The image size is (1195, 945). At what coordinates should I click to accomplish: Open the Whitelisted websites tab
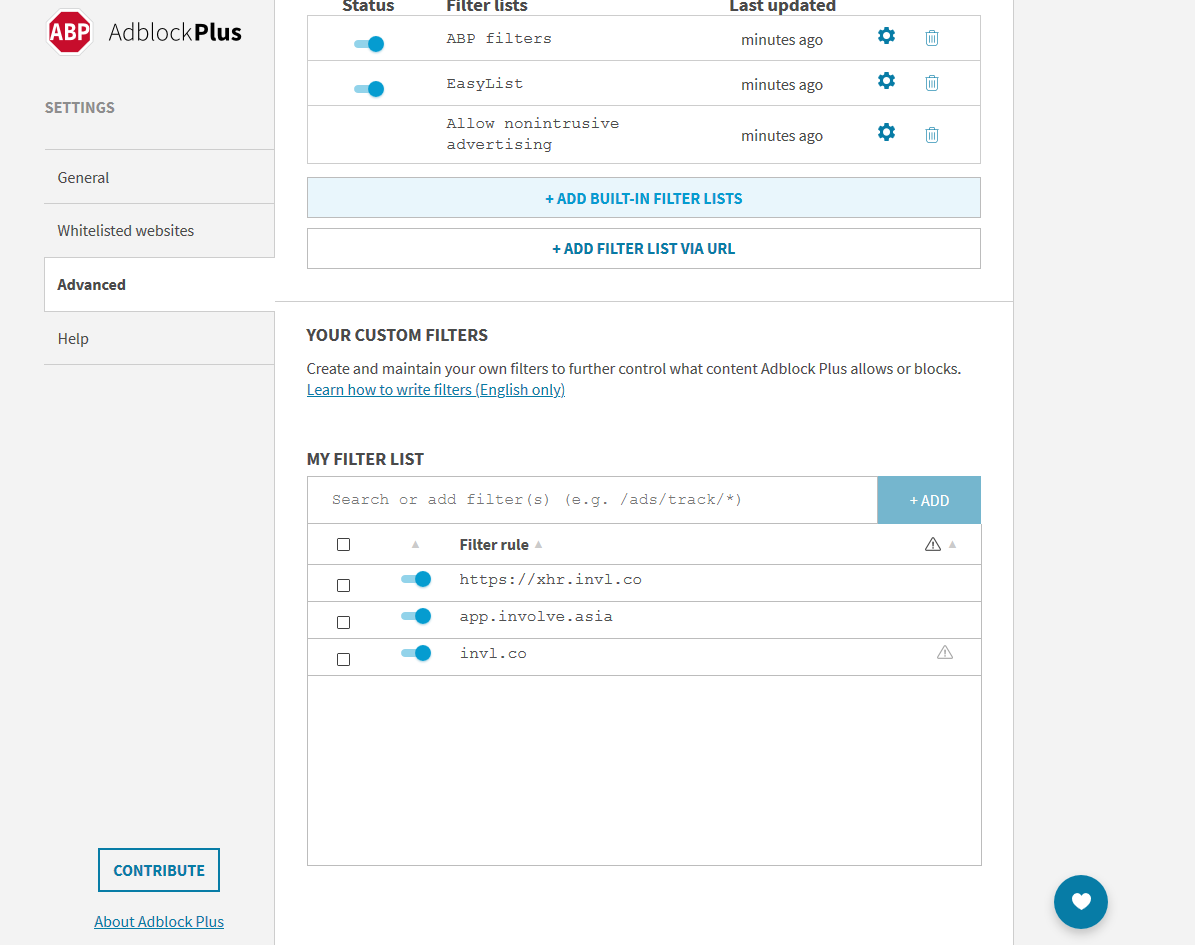pyautogui.click(x=159, y=230)
